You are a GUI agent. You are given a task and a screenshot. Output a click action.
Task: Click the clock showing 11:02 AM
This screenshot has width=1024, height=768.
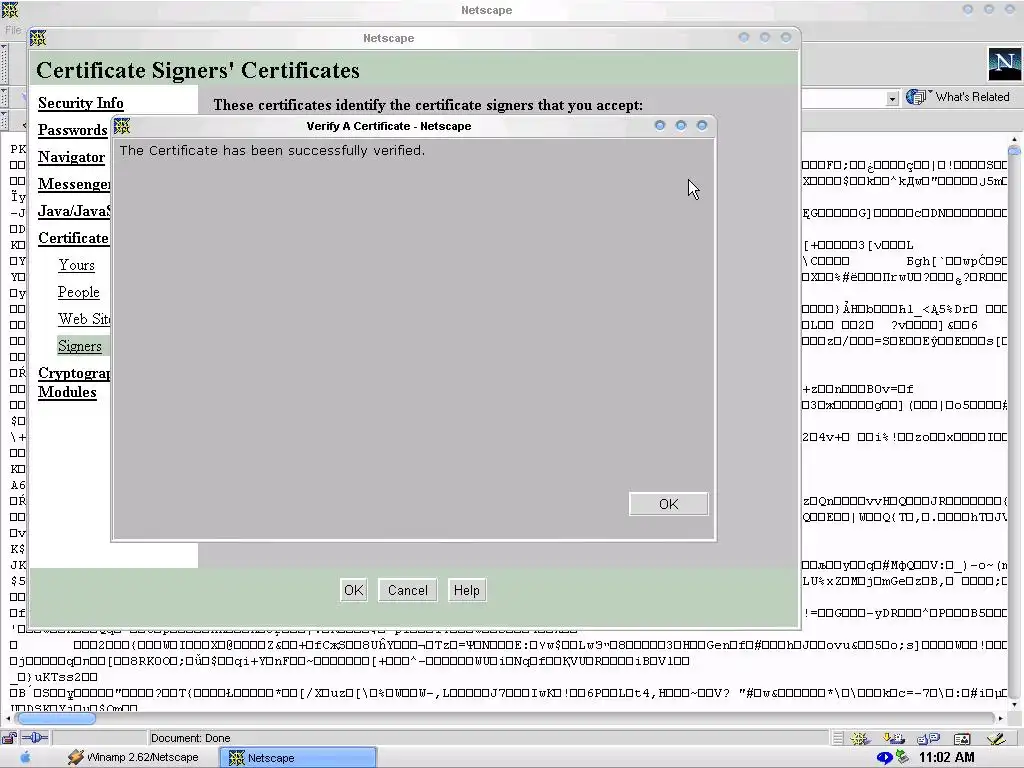[946, 758]
